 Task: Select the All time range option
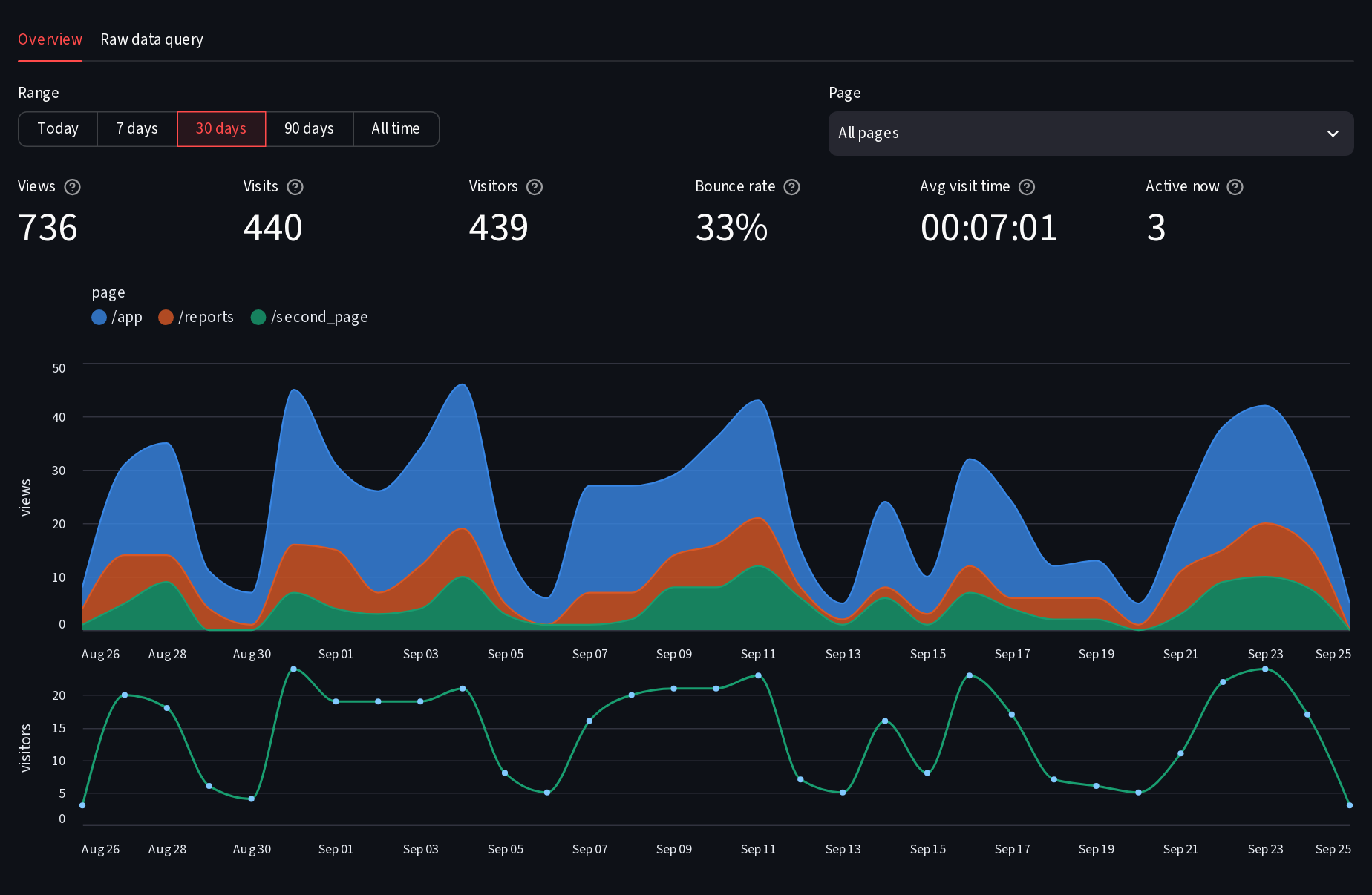point(396,129)
